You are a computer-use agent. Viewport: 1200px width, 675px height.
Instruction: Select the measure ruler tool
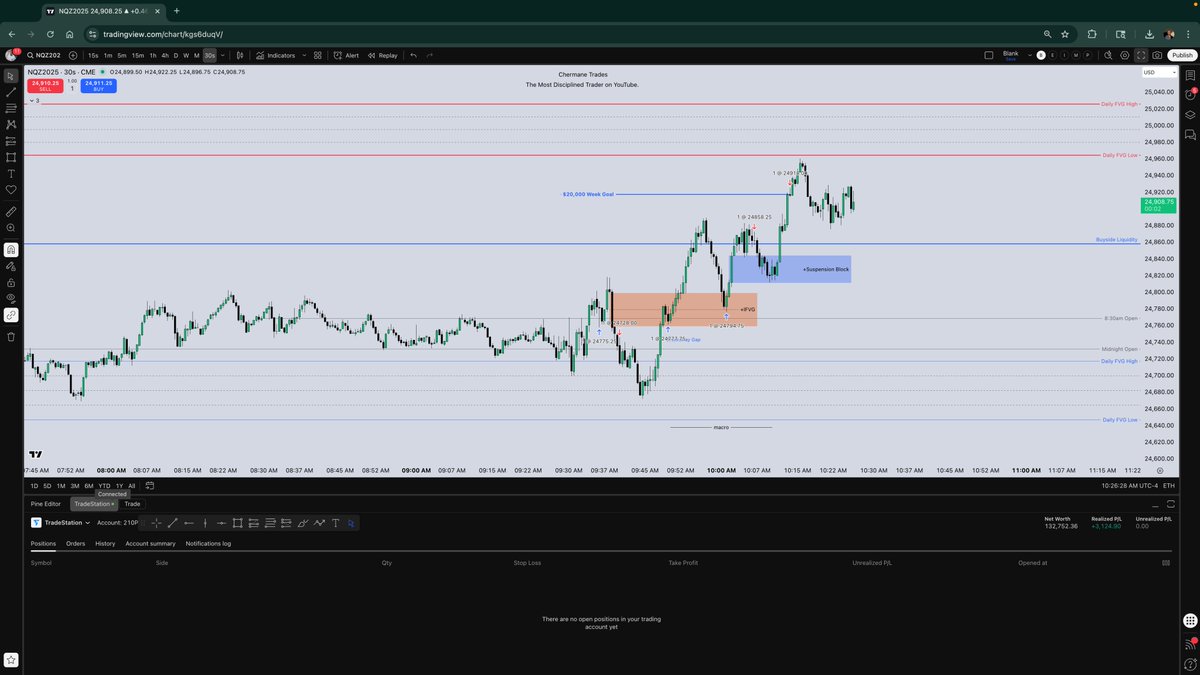click(x=11, y=212)
